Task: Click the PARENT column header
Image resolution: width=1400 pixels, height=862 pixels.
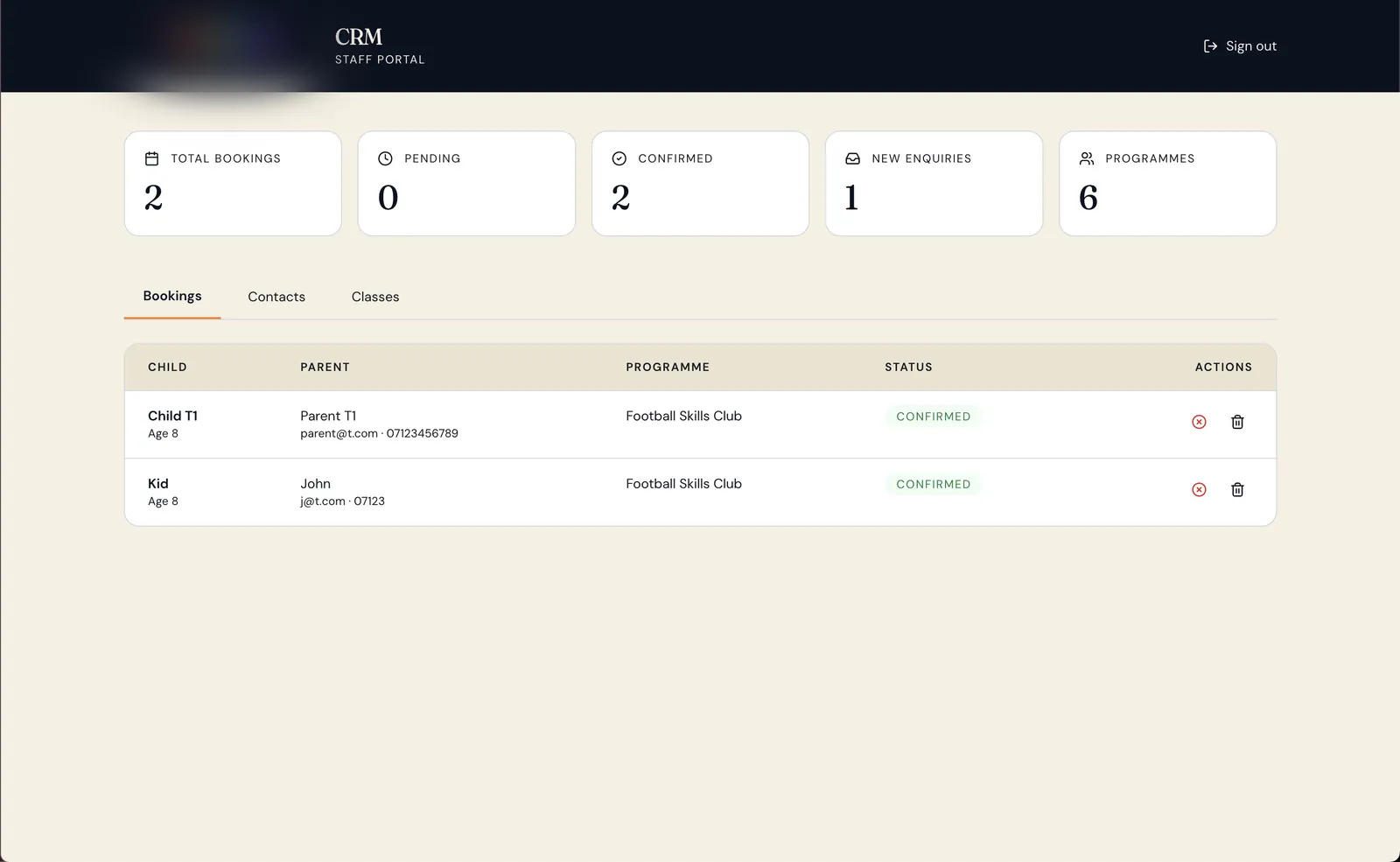Action: point(325,367)
